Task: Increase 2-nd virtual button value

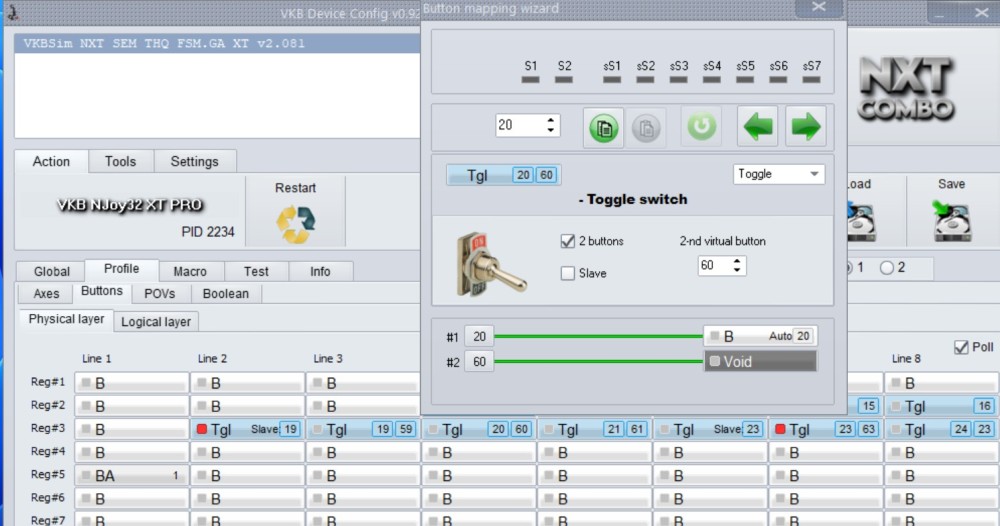Action: (x=737, y=261)
